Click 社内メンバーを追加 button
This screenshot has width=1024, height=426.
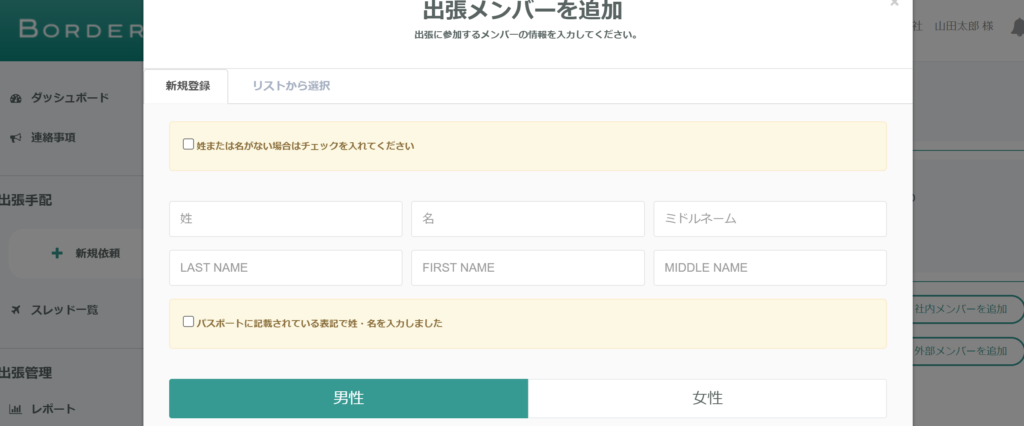click(968, 310)
